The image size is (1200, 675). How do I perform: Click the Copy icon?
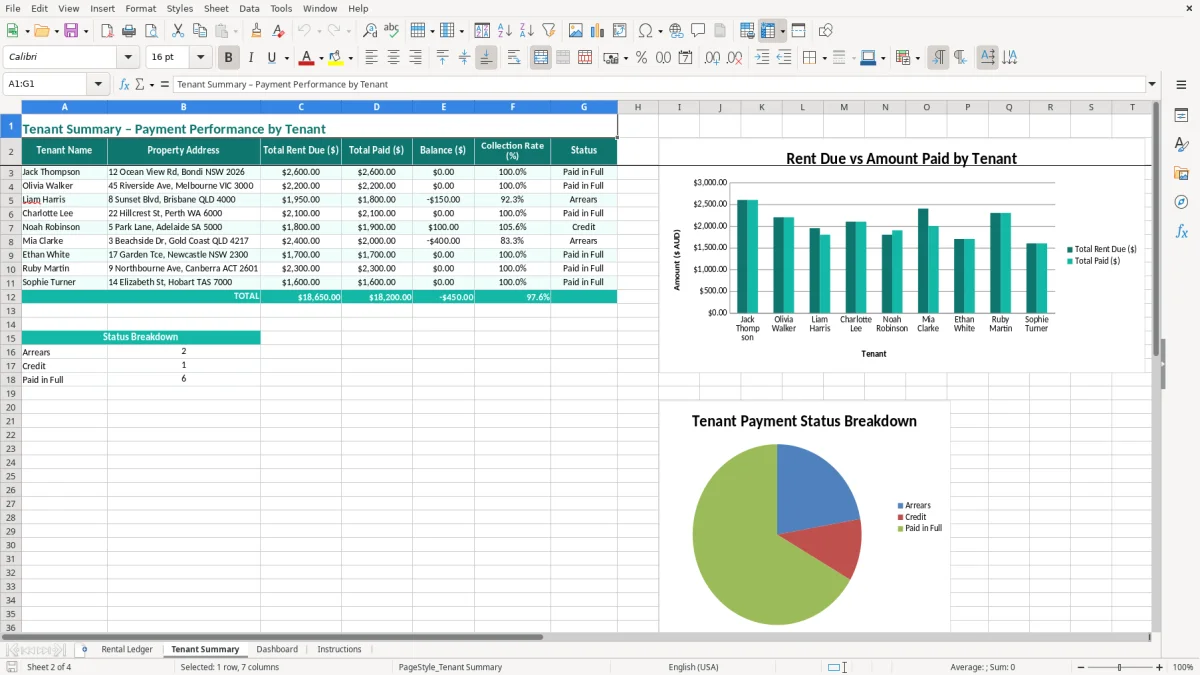199,31
